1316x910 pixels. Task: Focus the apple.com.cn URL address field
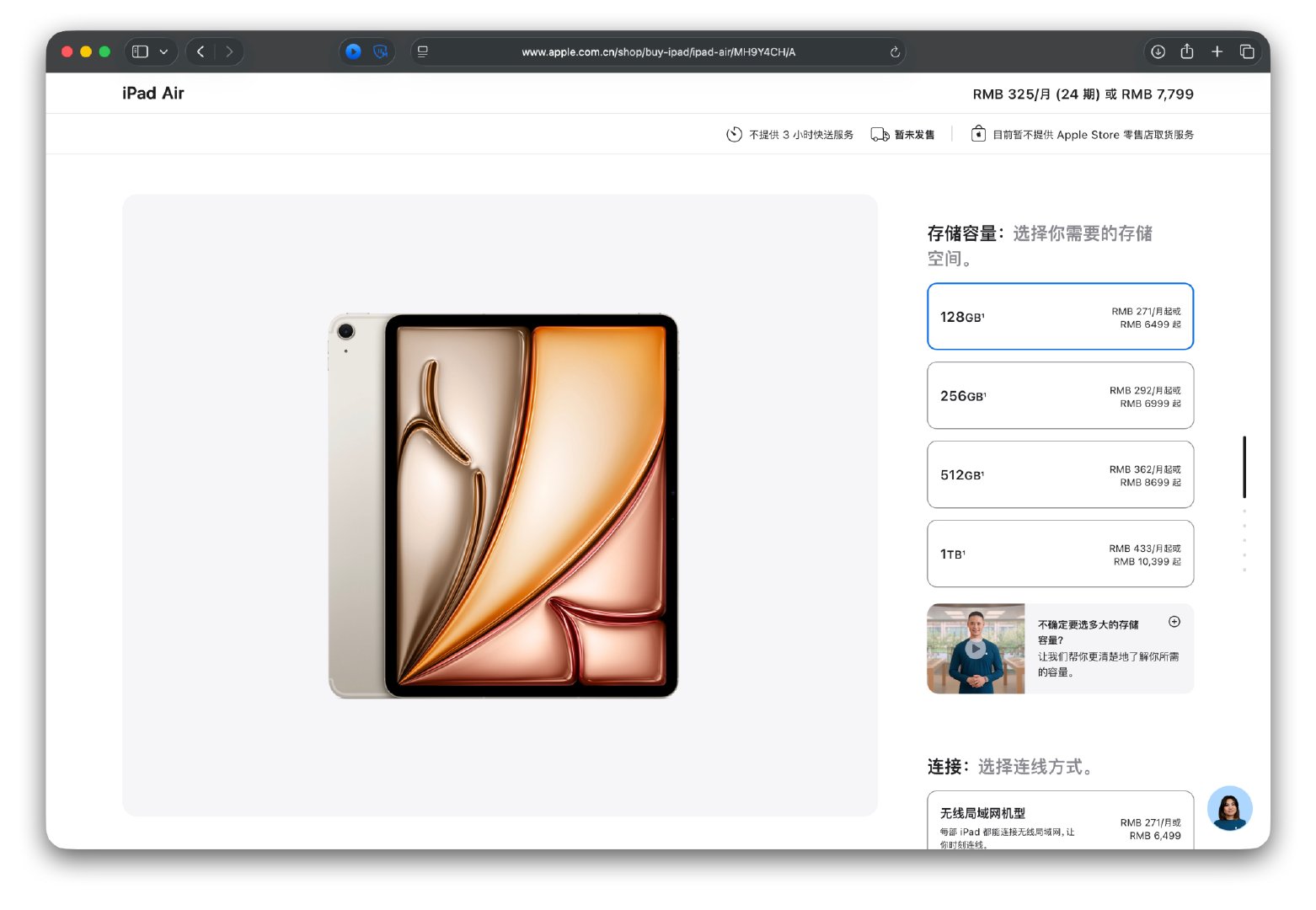pyautogui.click(x=658, y=51)
